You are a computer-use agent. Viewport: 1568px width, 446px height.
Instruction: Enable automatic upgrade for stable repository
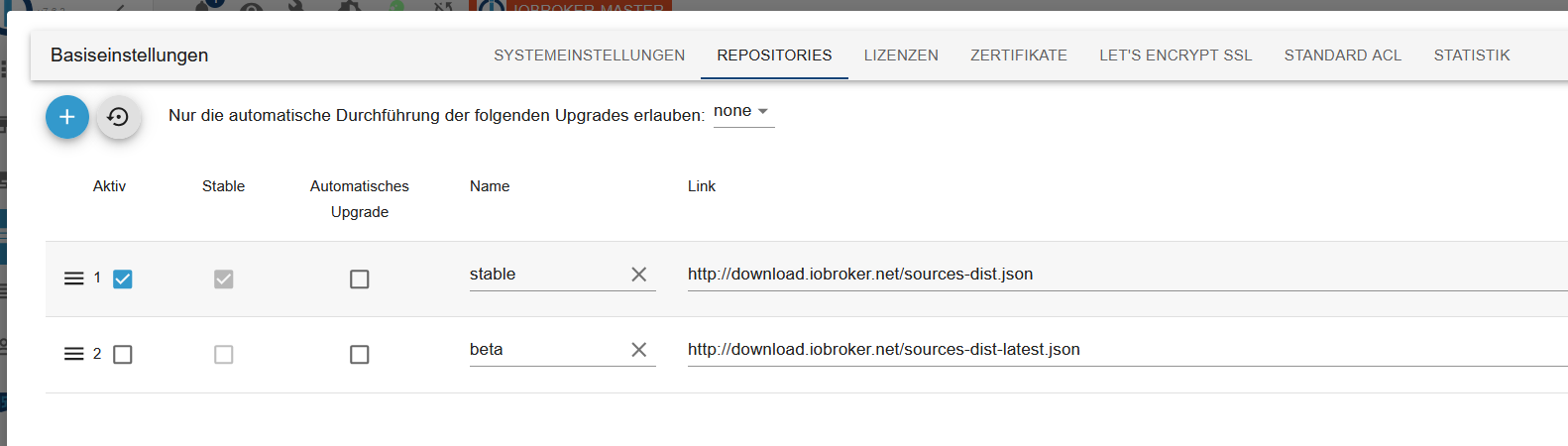coord(360,279)
